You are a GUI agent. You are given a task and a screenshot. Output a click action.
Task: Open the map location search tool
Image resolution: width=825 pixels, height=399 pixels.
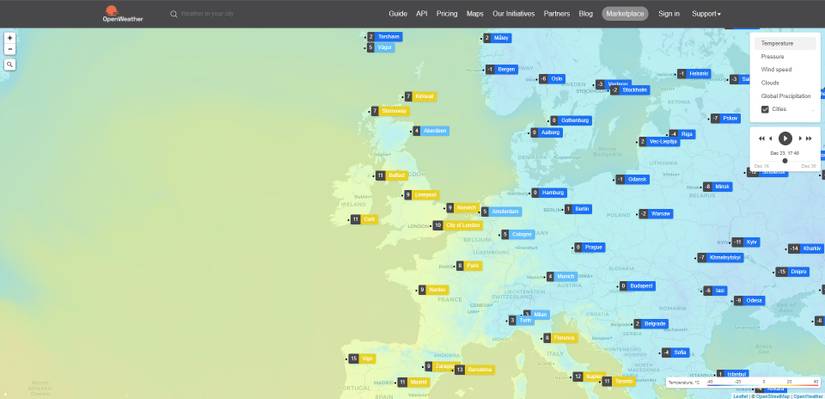click(10, 65)
